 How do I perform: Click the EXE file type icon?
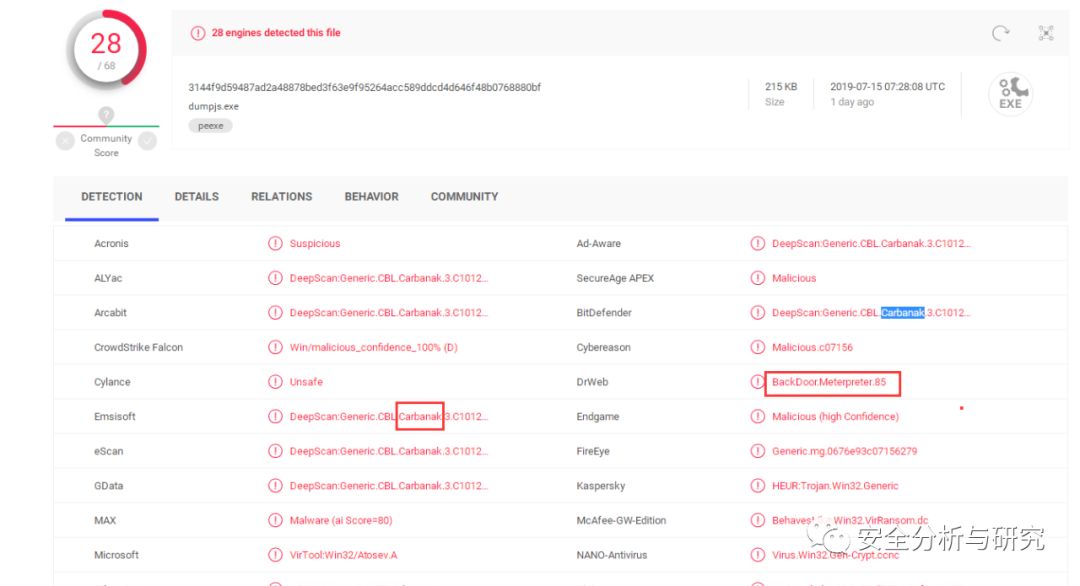[1010, 94]
